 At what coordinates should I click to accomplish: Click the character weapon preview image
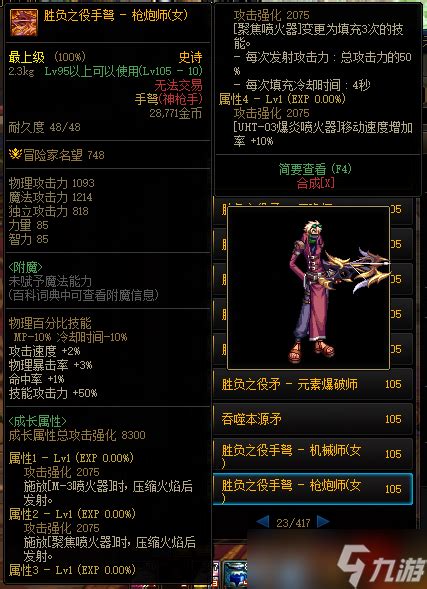(x=309, y=288)
